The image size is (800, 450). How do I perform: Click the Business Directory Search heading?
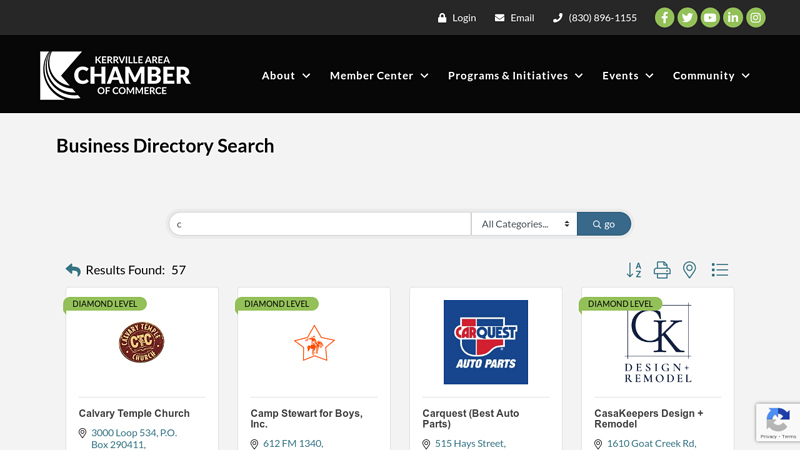tap(165, 146)
